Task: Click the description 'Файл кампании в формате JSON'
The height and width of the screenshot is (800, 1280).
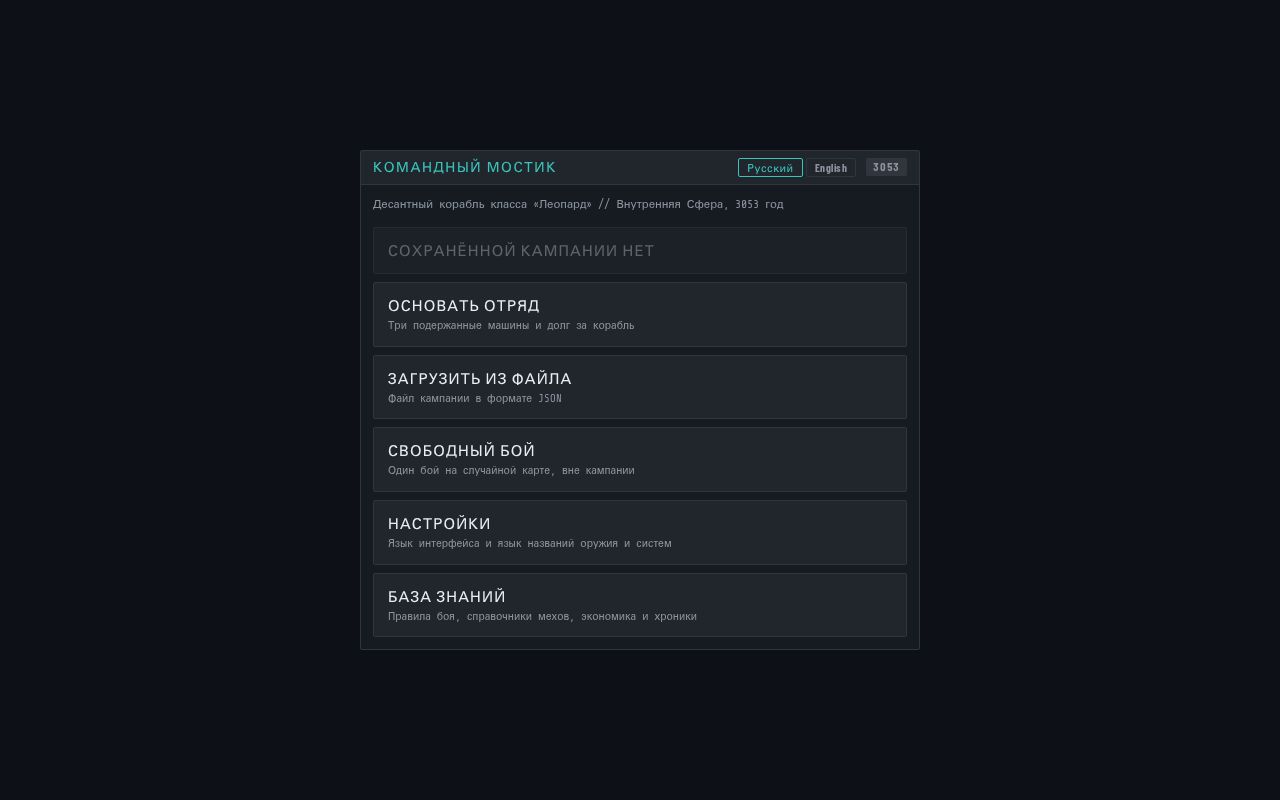Action: tap(475, 398)
